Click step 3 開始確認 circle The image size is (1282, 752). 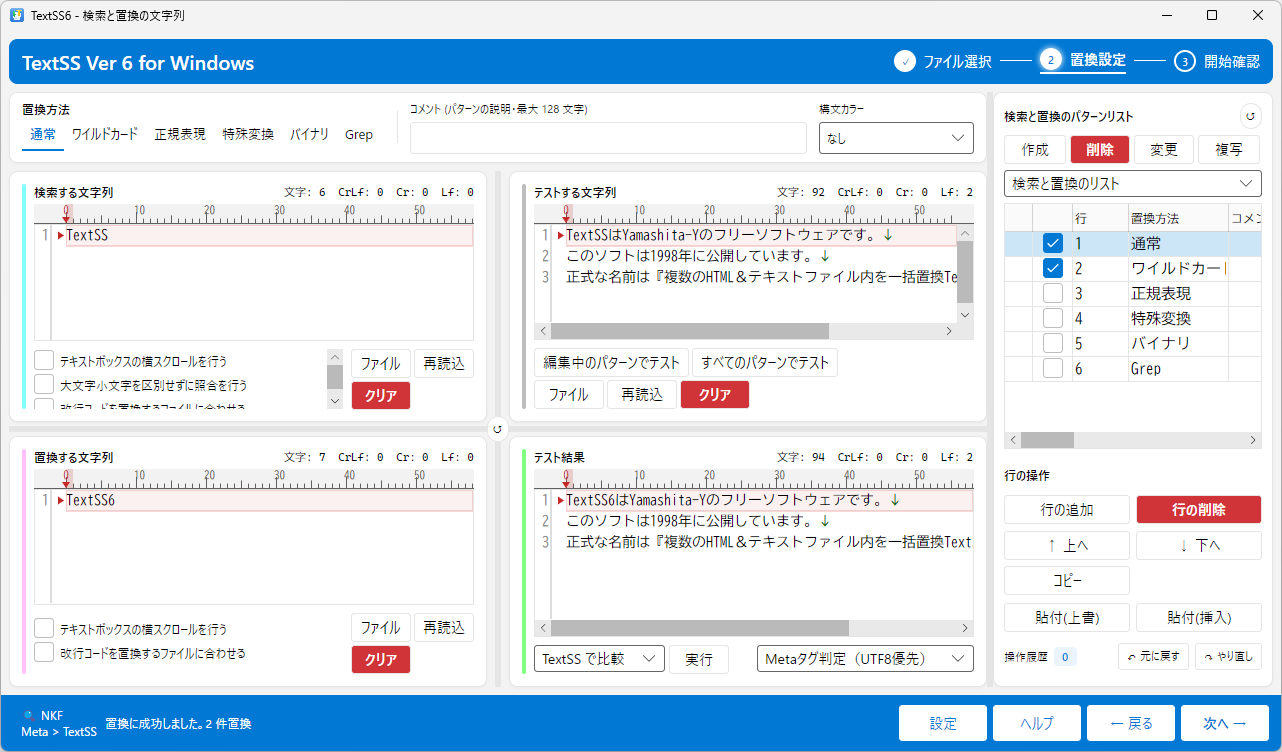[1185, 61]
